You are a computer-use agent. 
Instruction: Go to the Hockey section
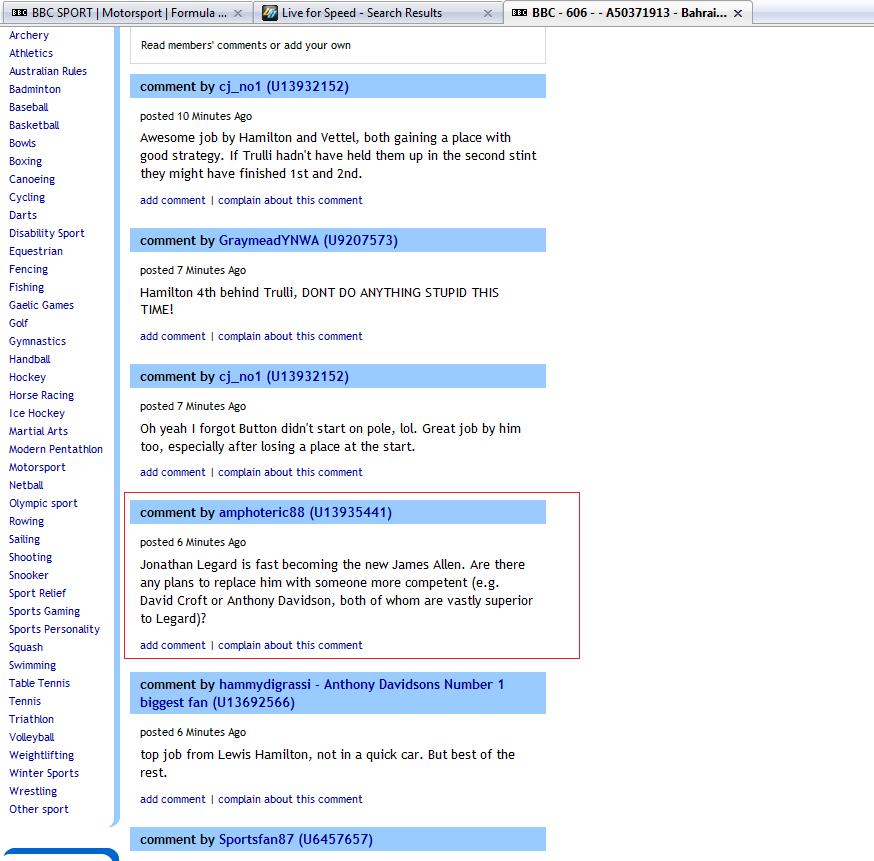pos(27,377)
